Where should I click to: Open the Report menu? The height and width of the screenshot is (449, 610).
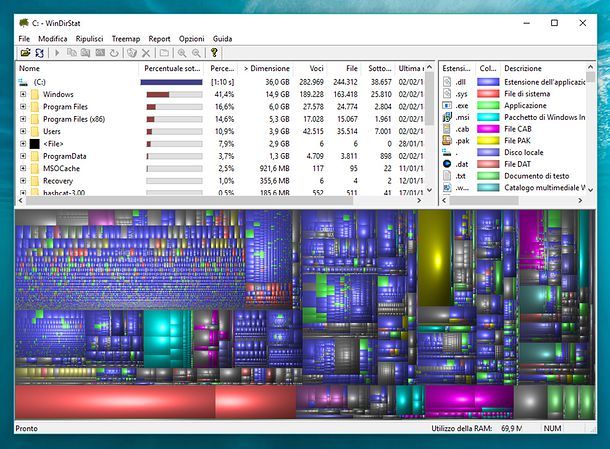point(160,39)
